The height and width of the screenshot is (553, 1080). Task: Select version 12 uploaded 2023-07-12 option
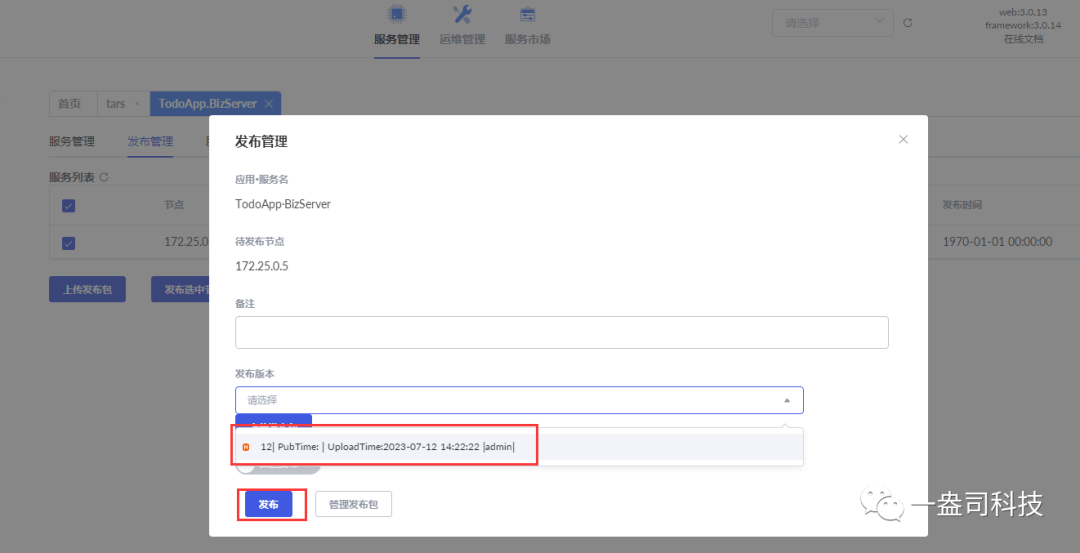[x=519, y=447]
